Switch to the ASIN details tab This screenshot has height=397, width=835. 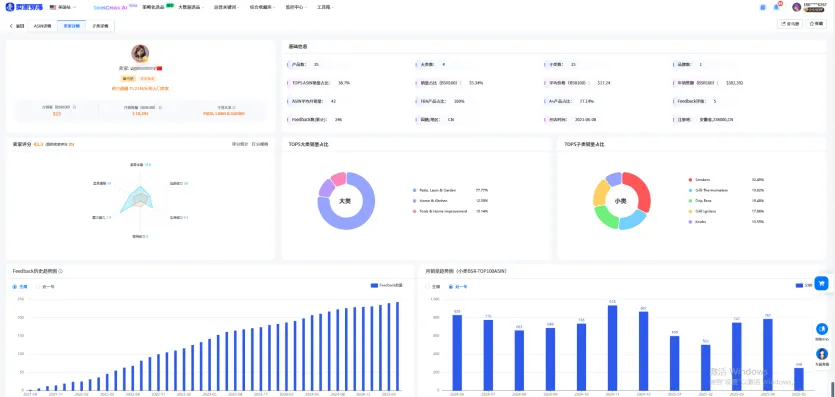(43, 26)
